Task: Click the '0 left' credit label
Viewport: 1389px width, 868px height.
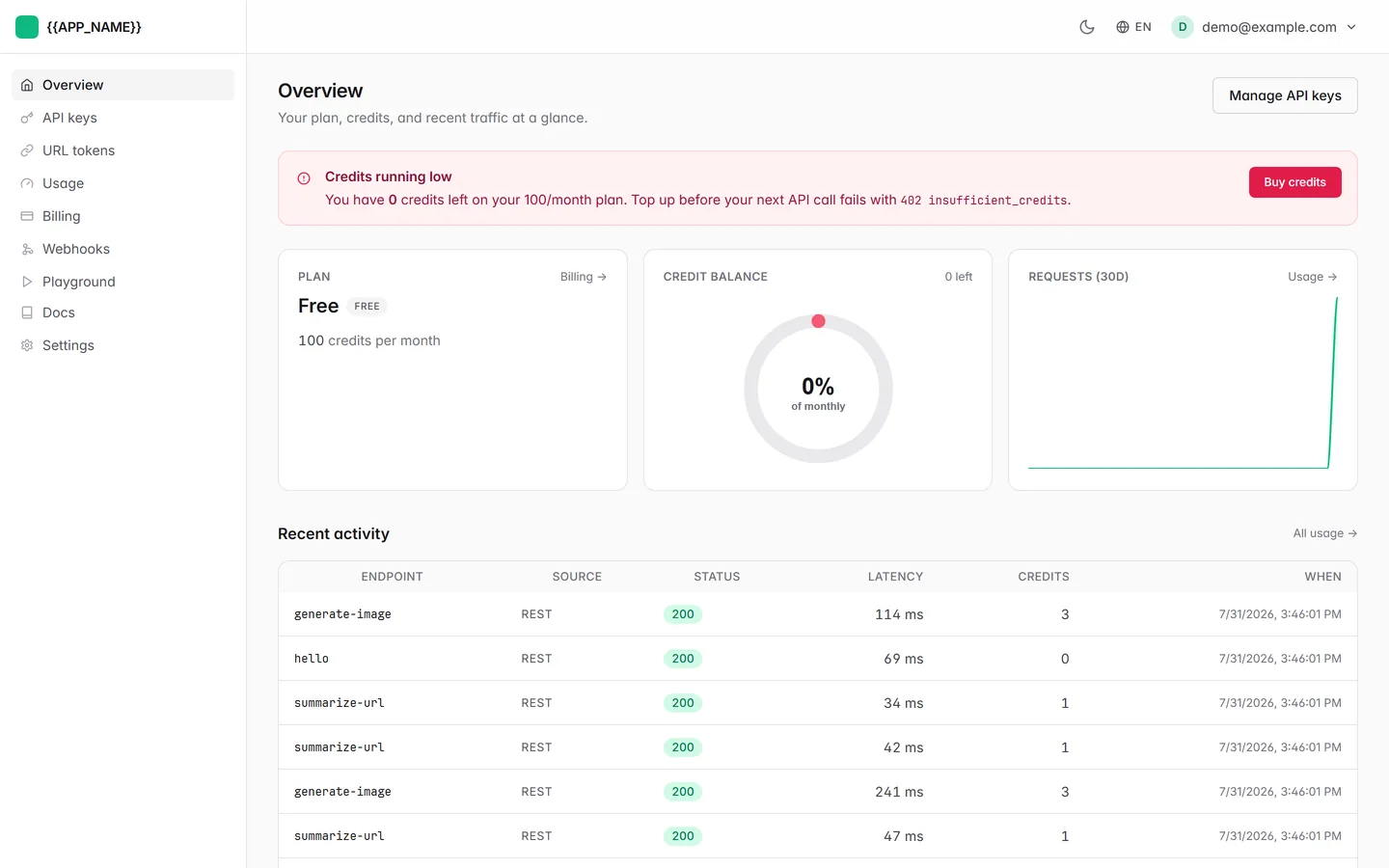Action: click(x=959, y=277)
